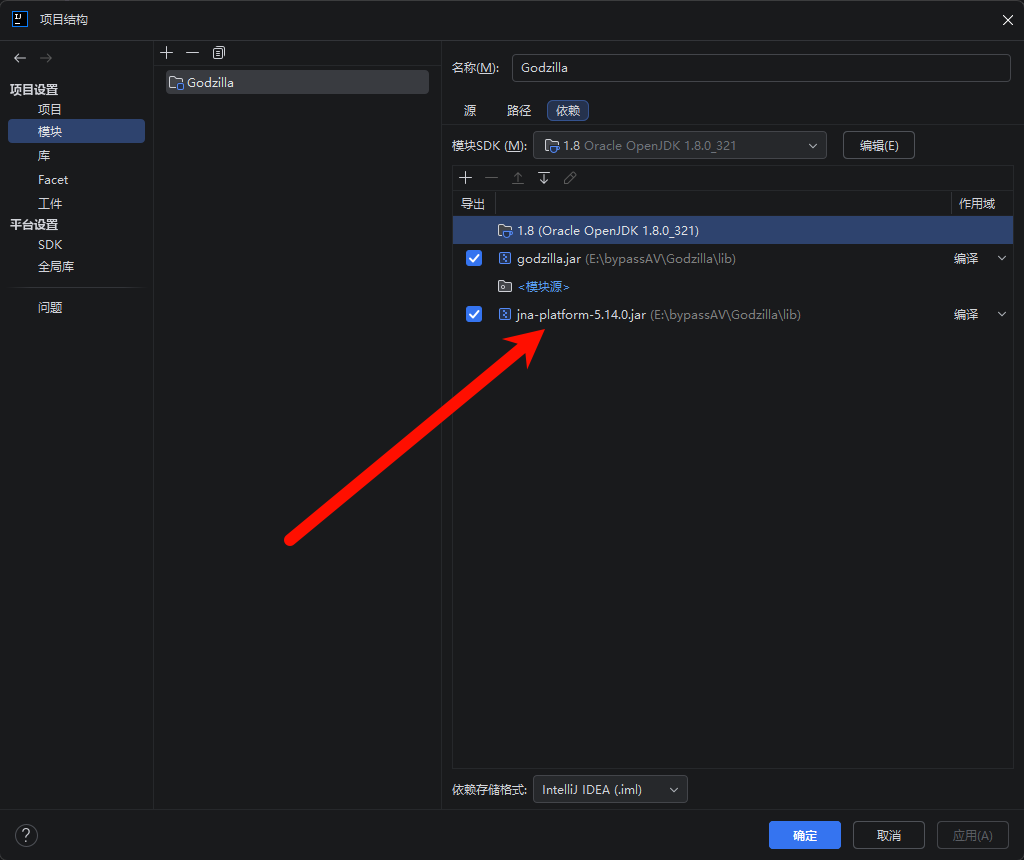Select the <模块源> row
The image size is (1024, 860).
point(733,286)
